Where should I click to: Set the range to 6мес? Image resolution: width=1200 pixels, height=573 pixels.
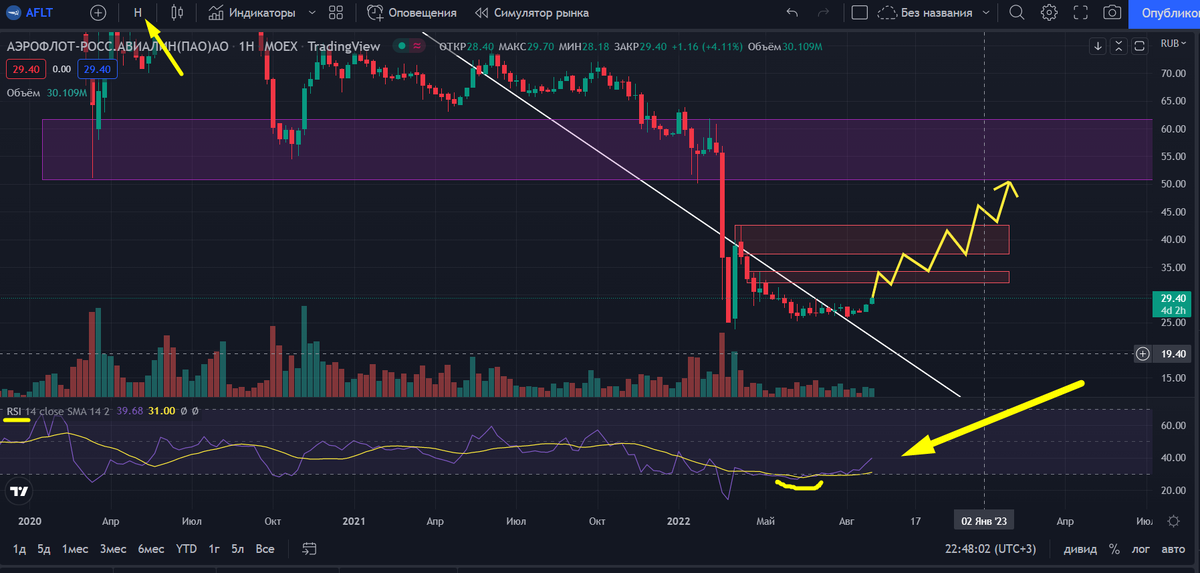click(151, 548)
